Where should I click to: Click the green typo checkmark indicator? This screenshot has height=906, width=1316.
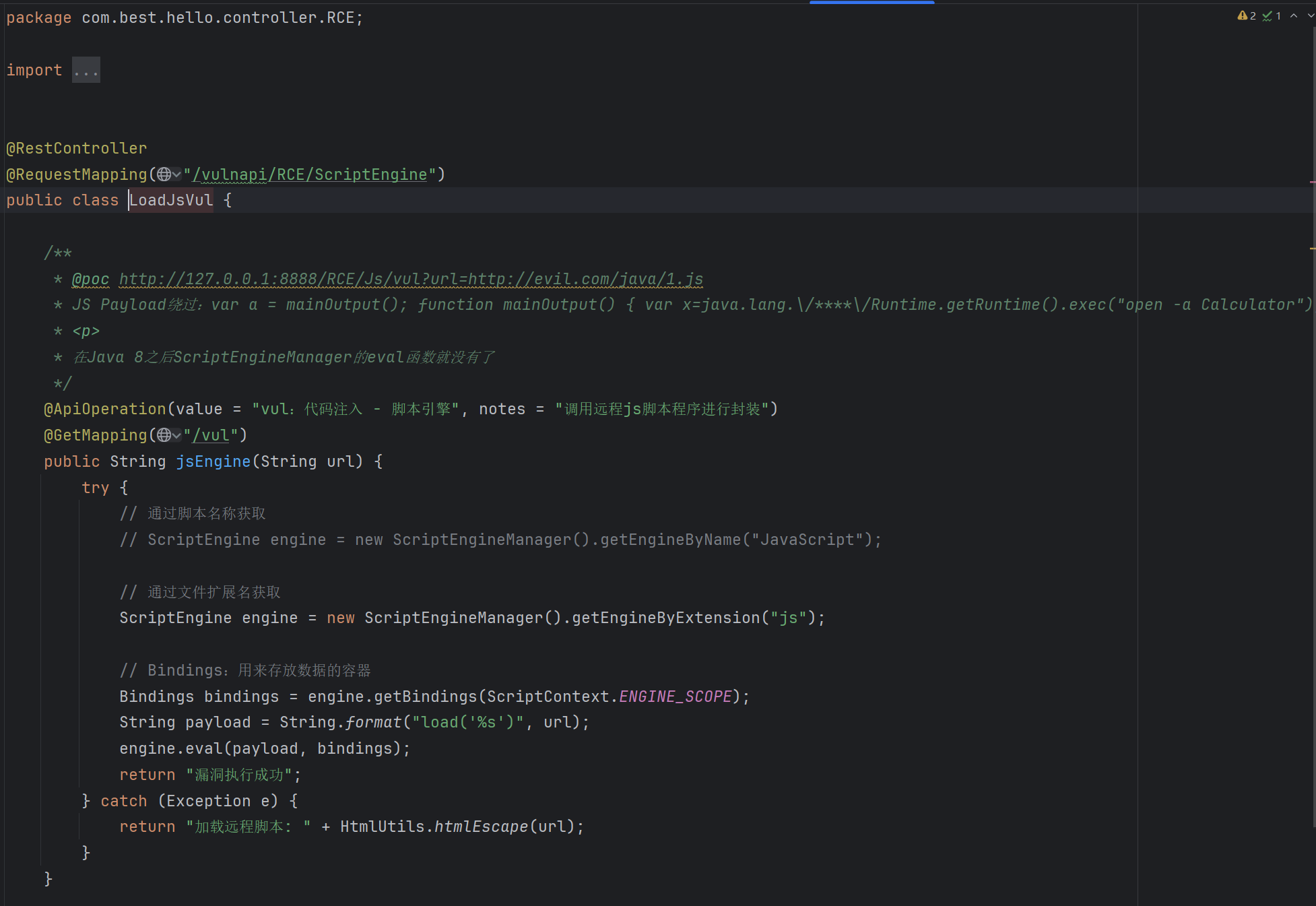[1268, 15]
